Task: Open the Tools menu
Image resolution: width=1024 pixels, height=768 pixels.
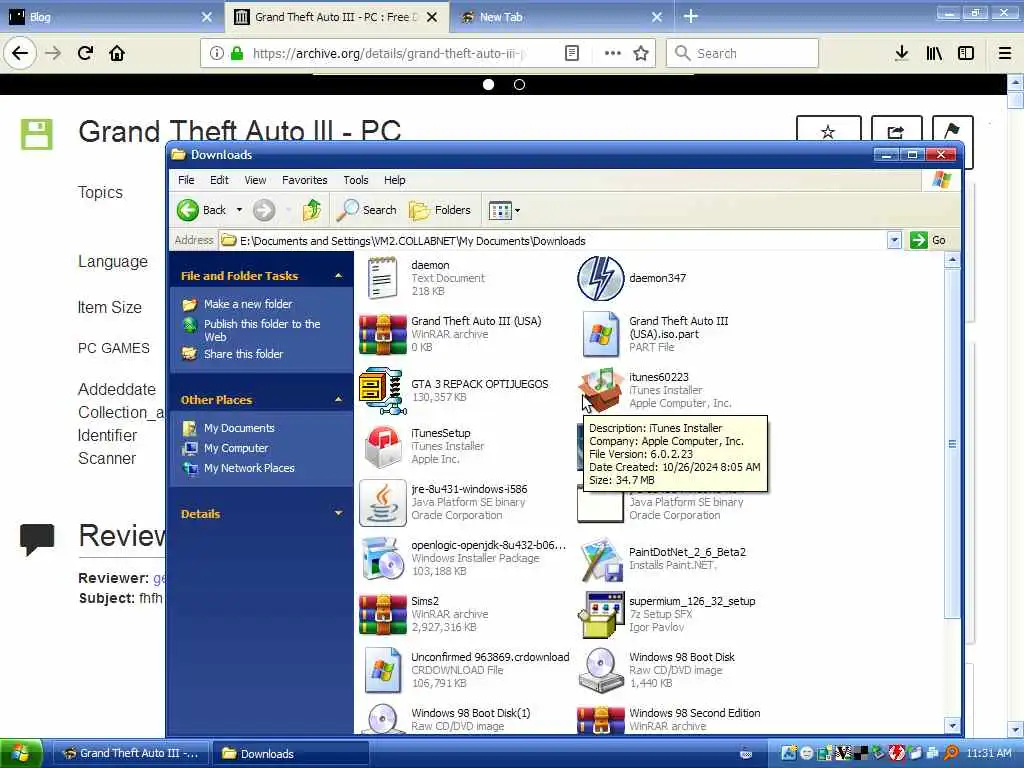Action: pyautogui.click(x=356, y=180)
